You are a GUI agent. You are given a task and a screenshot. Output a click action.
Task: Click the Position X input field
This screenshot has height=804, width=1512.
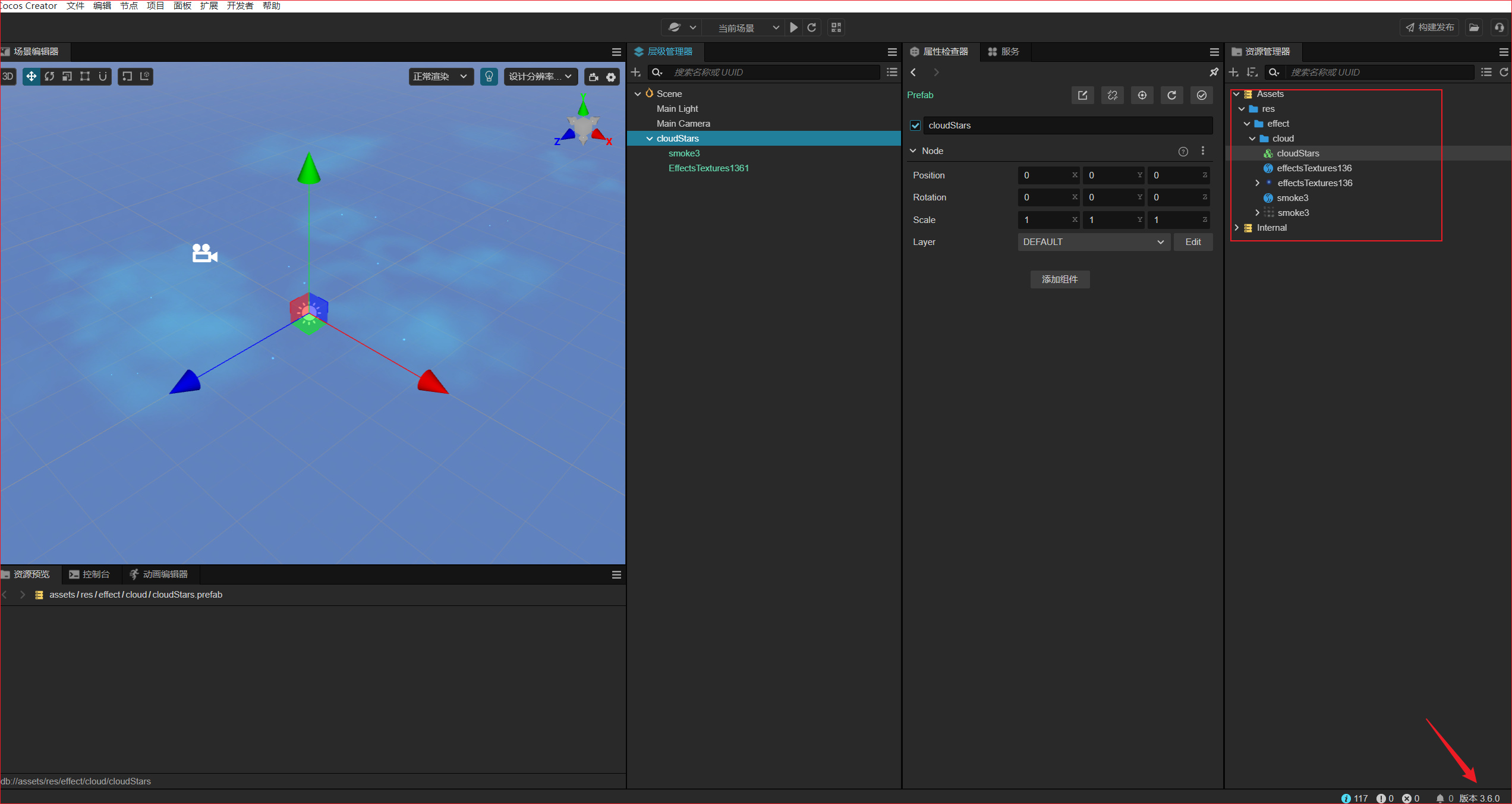[1045, 175]
